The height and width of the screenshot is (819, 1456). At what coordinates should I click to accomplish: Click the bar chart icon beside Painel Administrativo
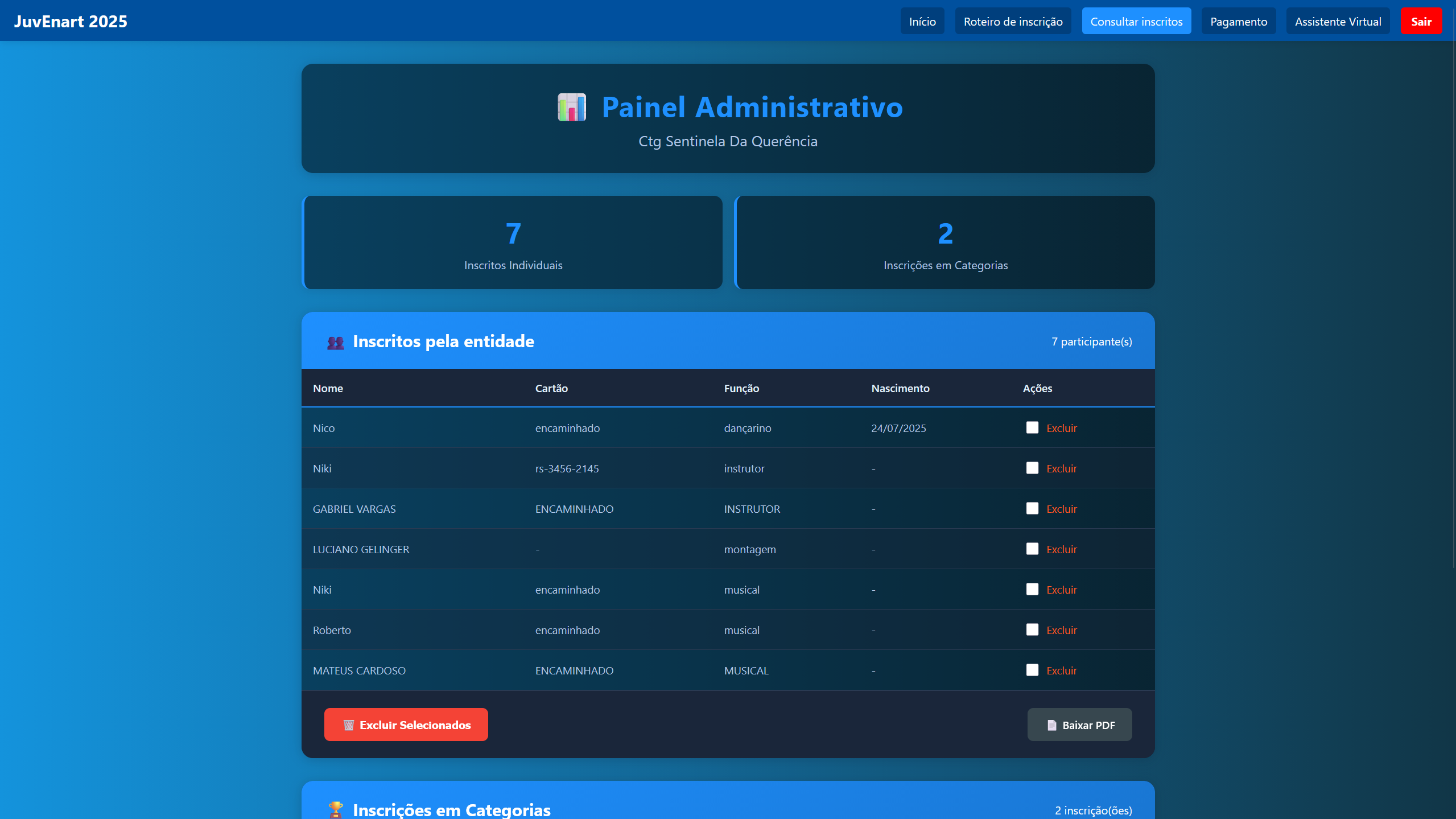571,107
